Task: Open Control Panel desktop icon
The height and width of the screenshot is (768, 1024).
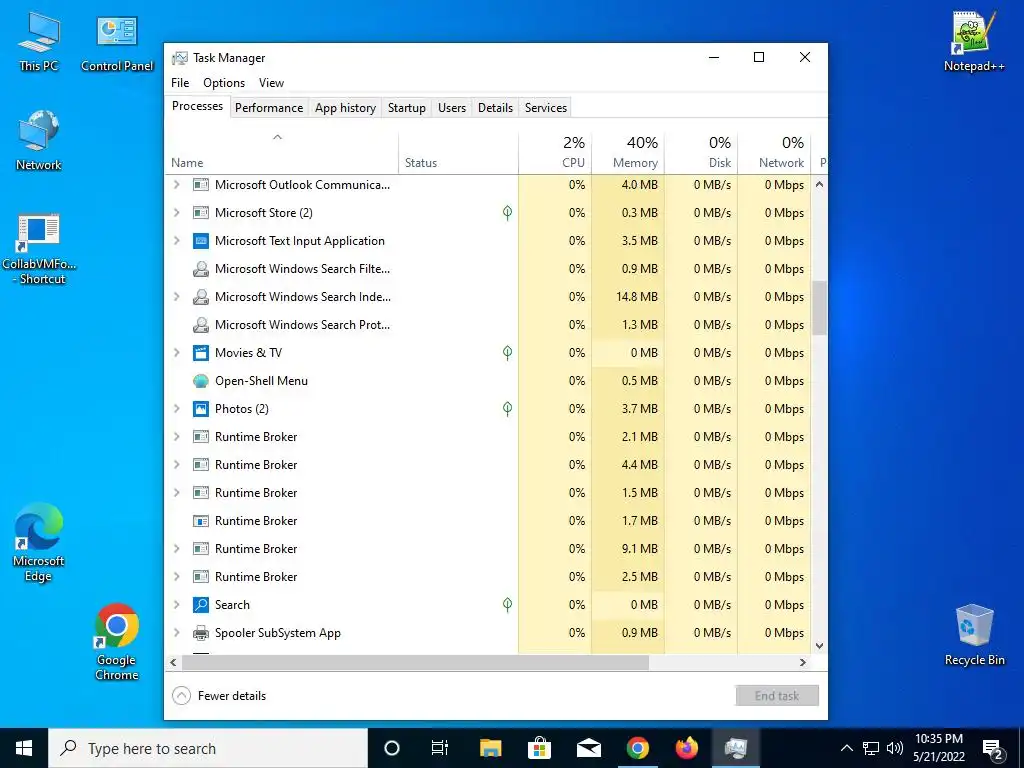Action: 117,42
